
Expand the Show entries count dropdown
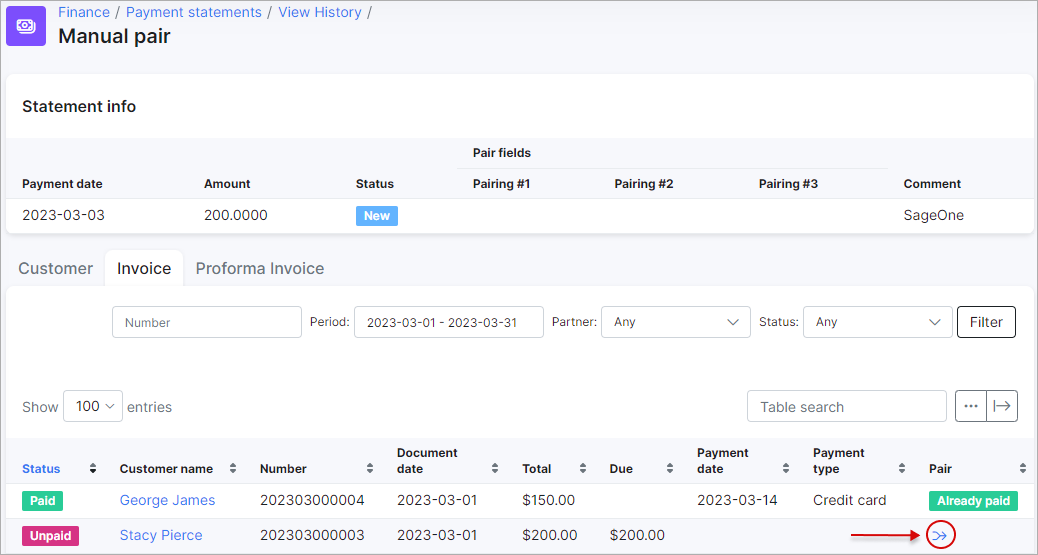pyautogui.click(x=93, y=406)
